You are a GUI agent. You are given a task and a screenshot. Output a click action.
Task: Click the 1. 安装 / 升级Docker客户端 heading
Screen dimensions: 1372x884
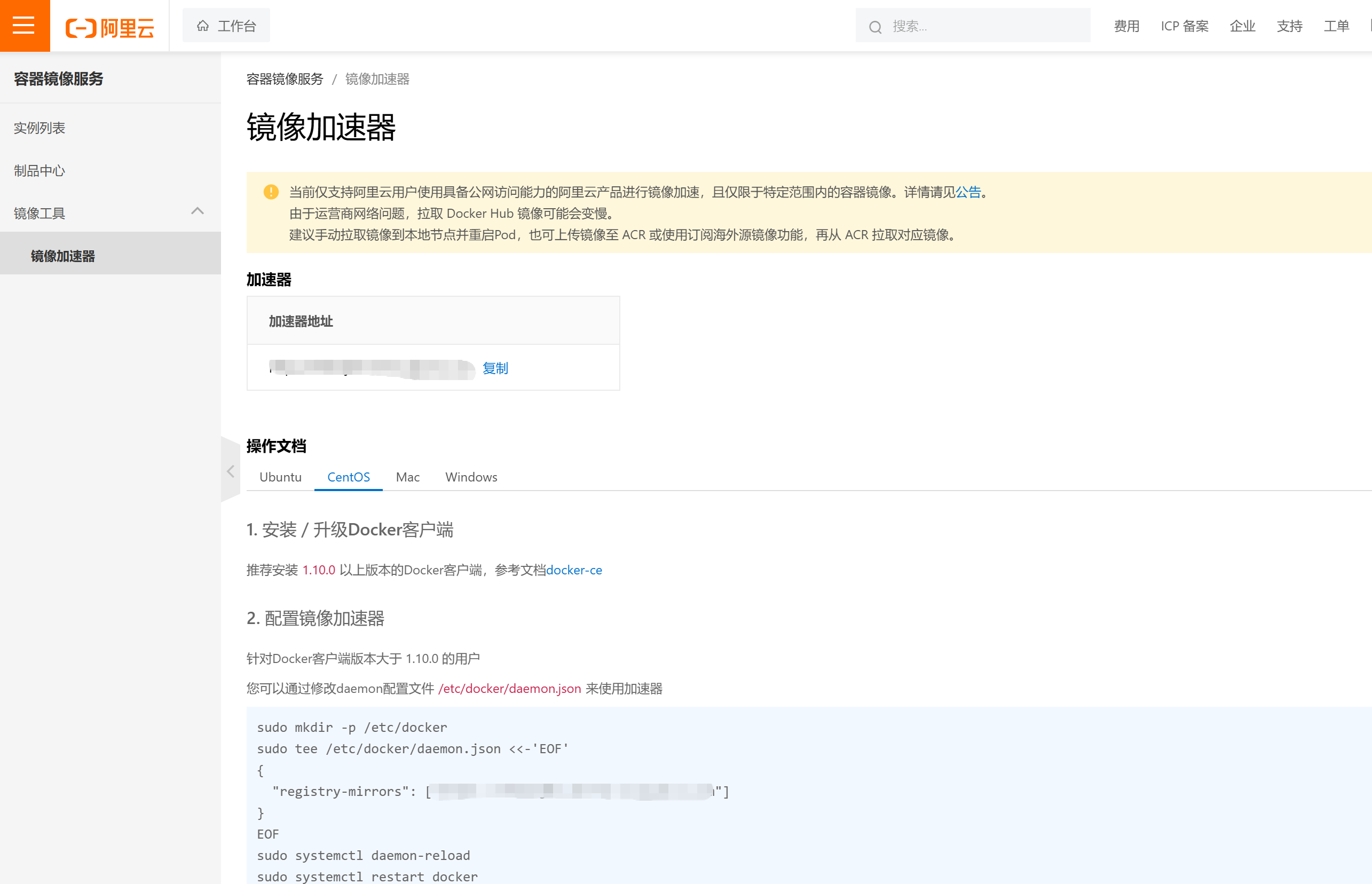tap(350, 529)
